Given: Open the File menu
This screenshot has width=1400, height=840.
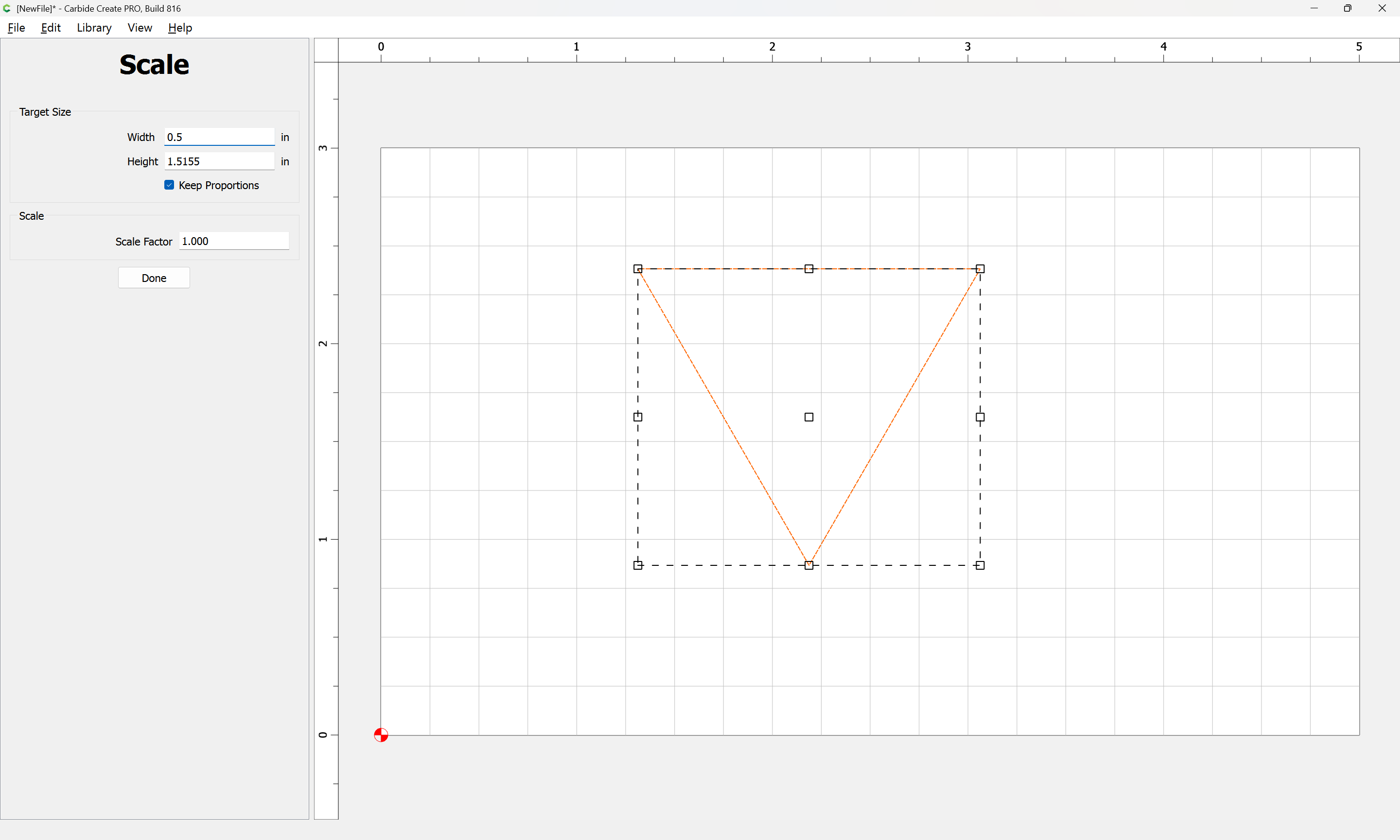Looking at the screenshot, I should [16, 28].
